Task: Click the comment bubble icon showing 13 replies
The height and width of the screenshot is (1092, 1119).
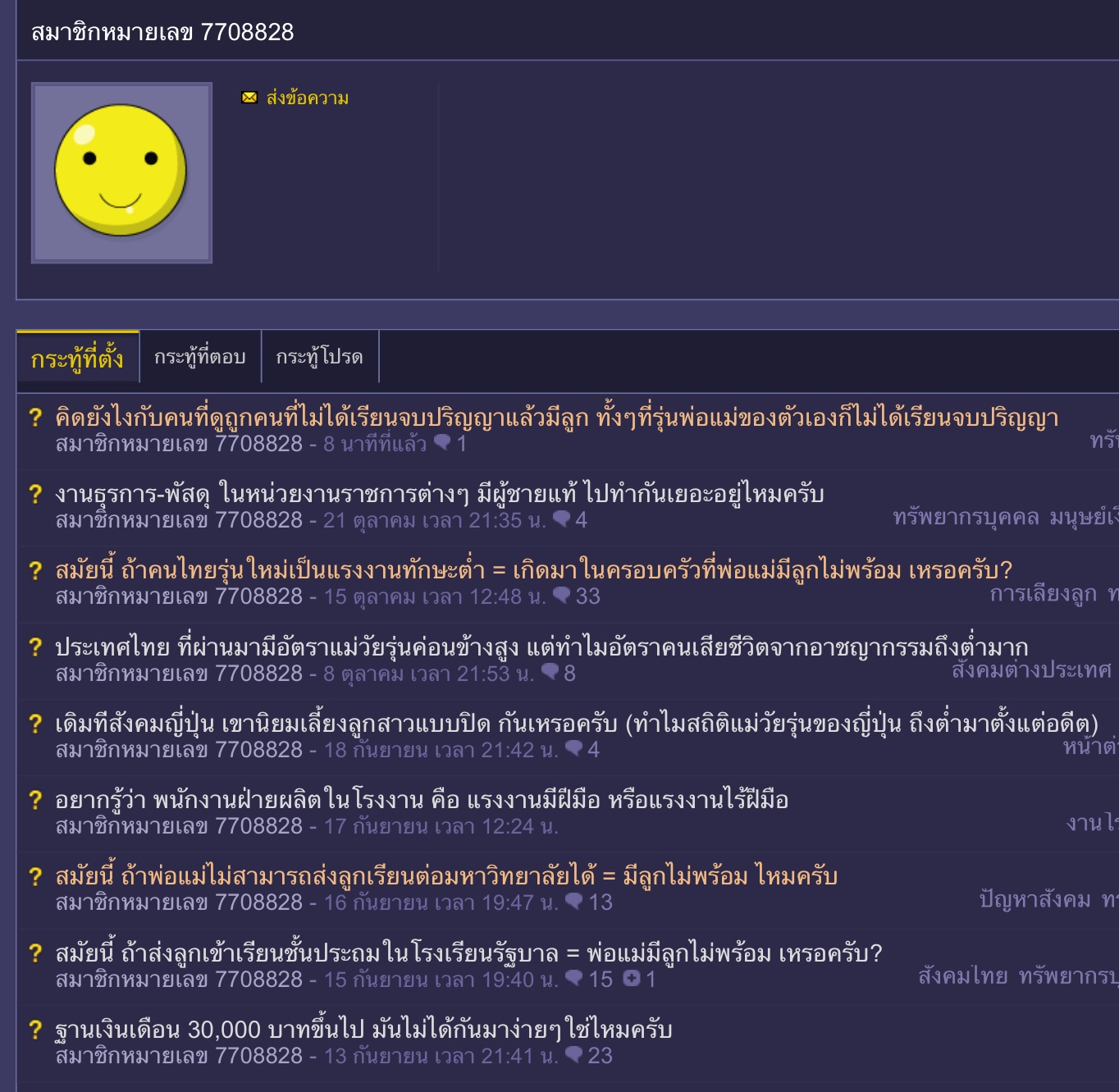Action: pos(574,902)
